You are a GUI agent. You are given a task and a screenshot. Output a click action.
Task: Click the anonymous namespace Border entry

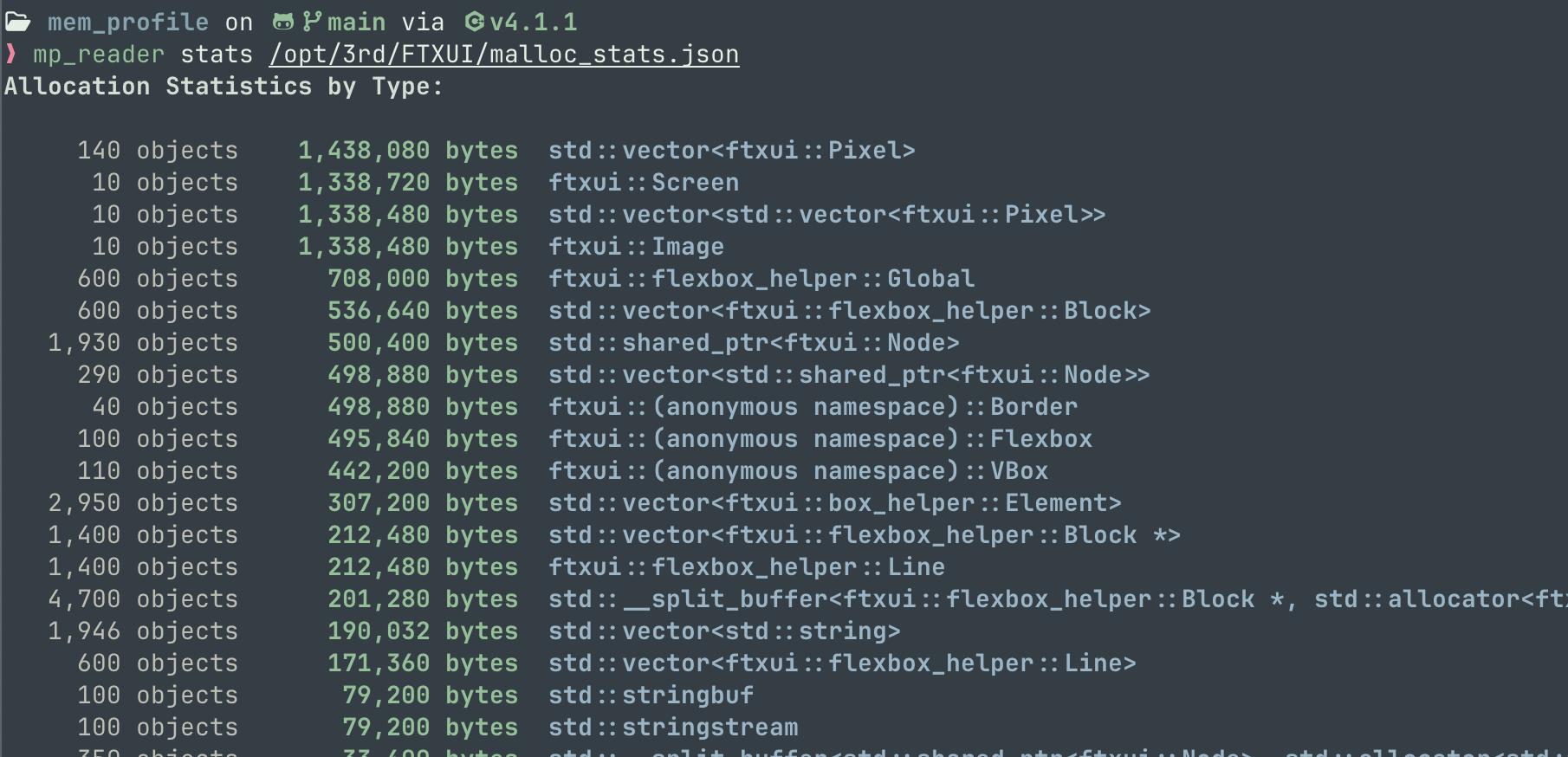(x=813, y=406)
